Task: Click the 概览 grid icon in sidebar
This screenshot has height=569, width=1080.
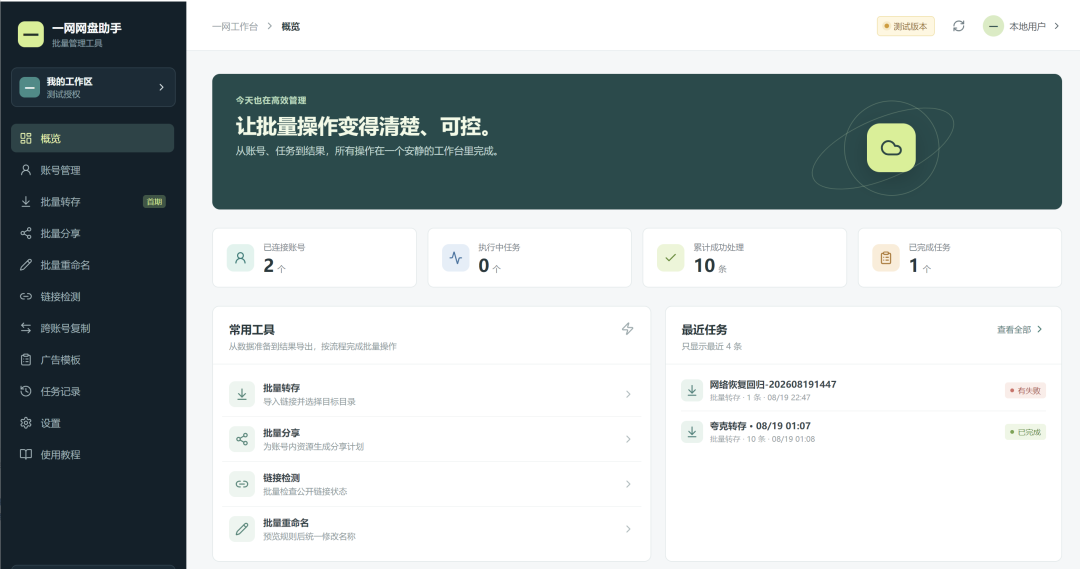Action: 25,138
